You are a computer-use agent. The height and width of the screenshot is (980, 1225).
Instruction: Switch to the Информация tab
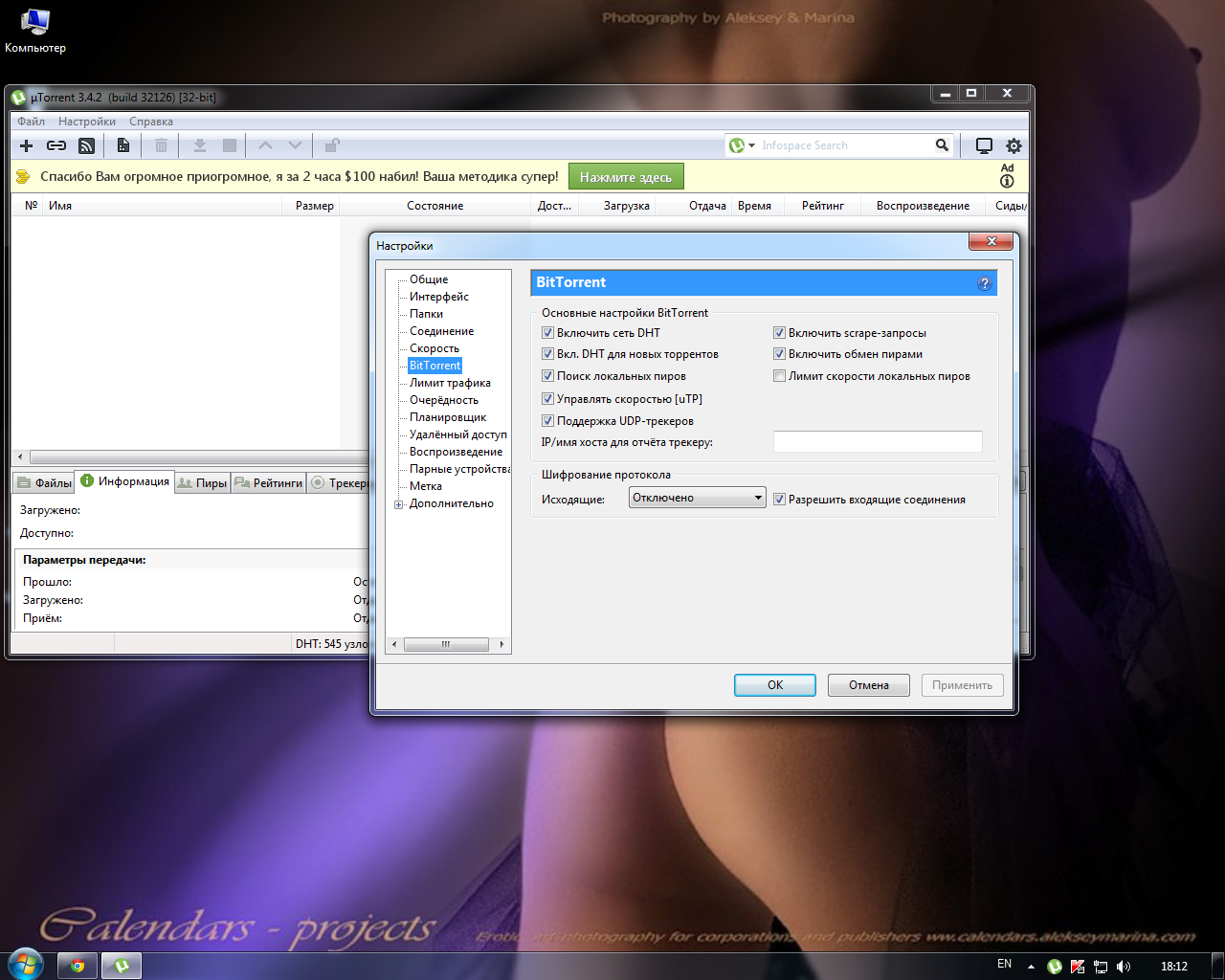pyautogui.click(x=124, y=481)
